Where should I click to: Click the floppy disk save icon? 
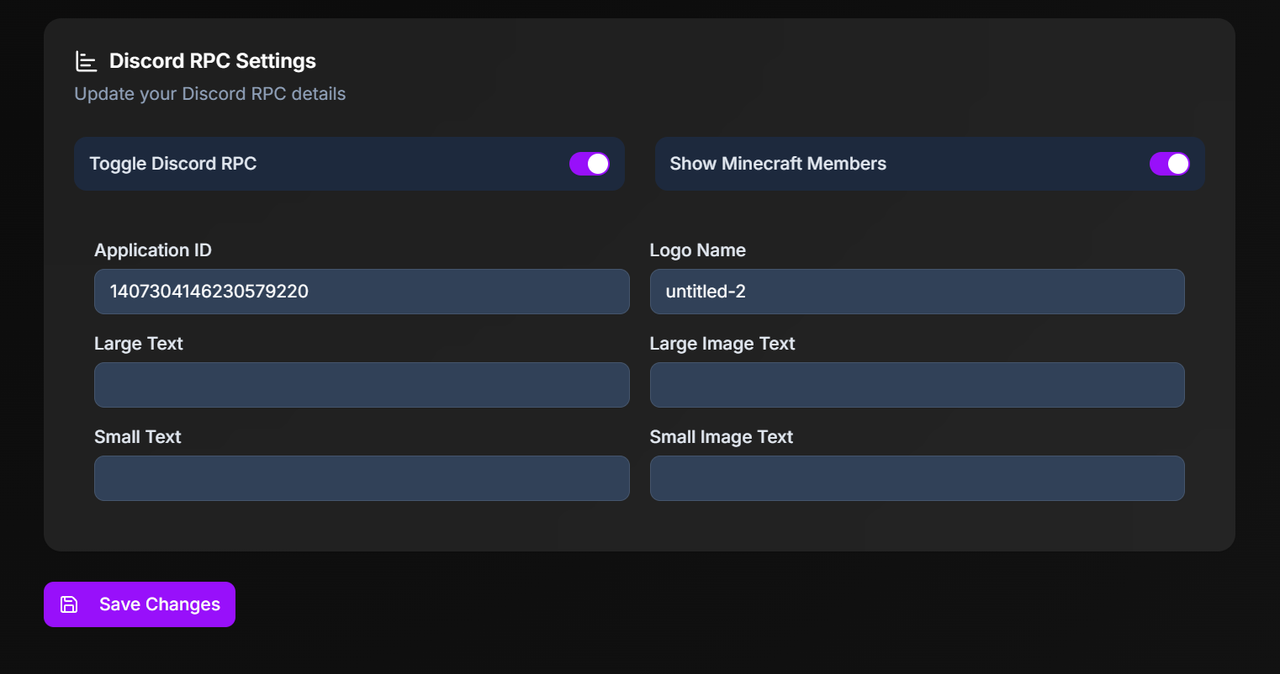[x=69, y=604]
